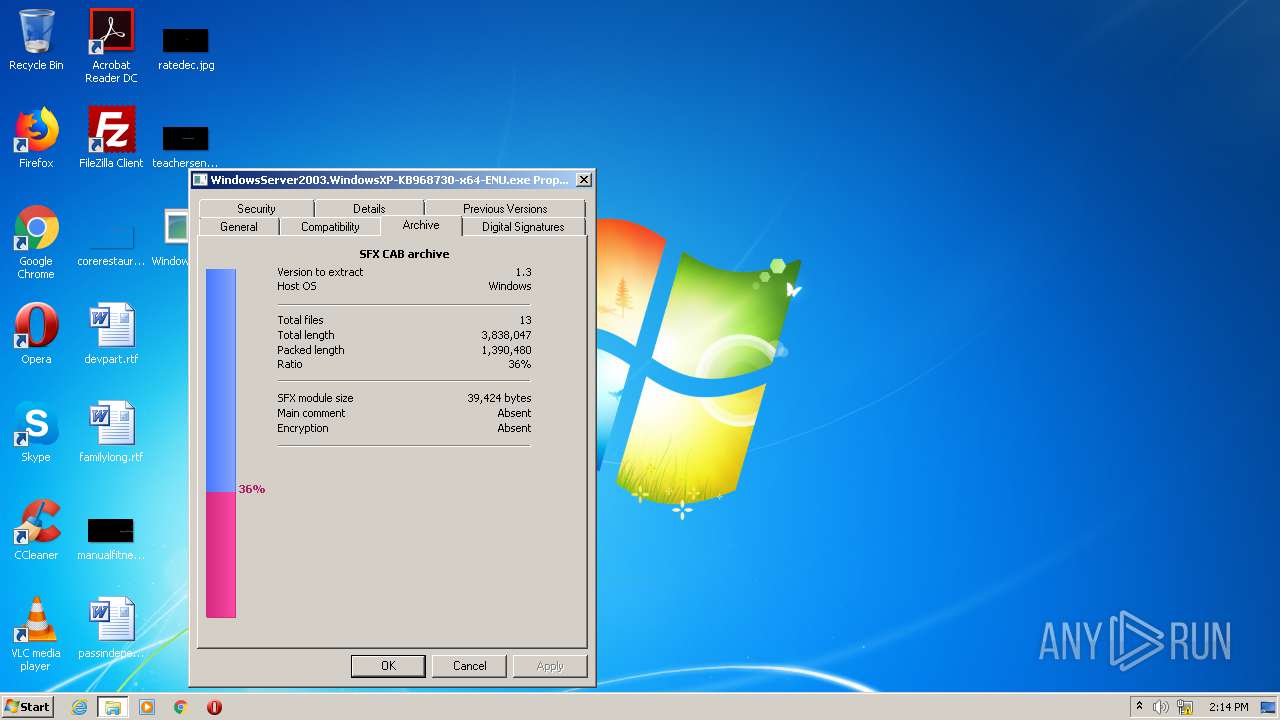
Task: Open Opera browser shortcut
Action: click(x=36, y=334)
